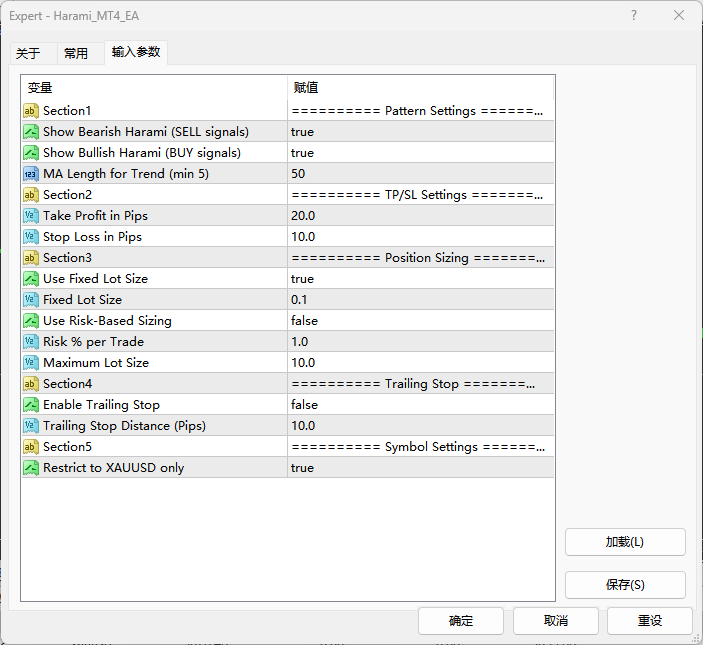Image resolution: width=703 pixels, height=645 pixels.
Task: Click the integer icon beside MA Length for Trend
Action: 31,174
